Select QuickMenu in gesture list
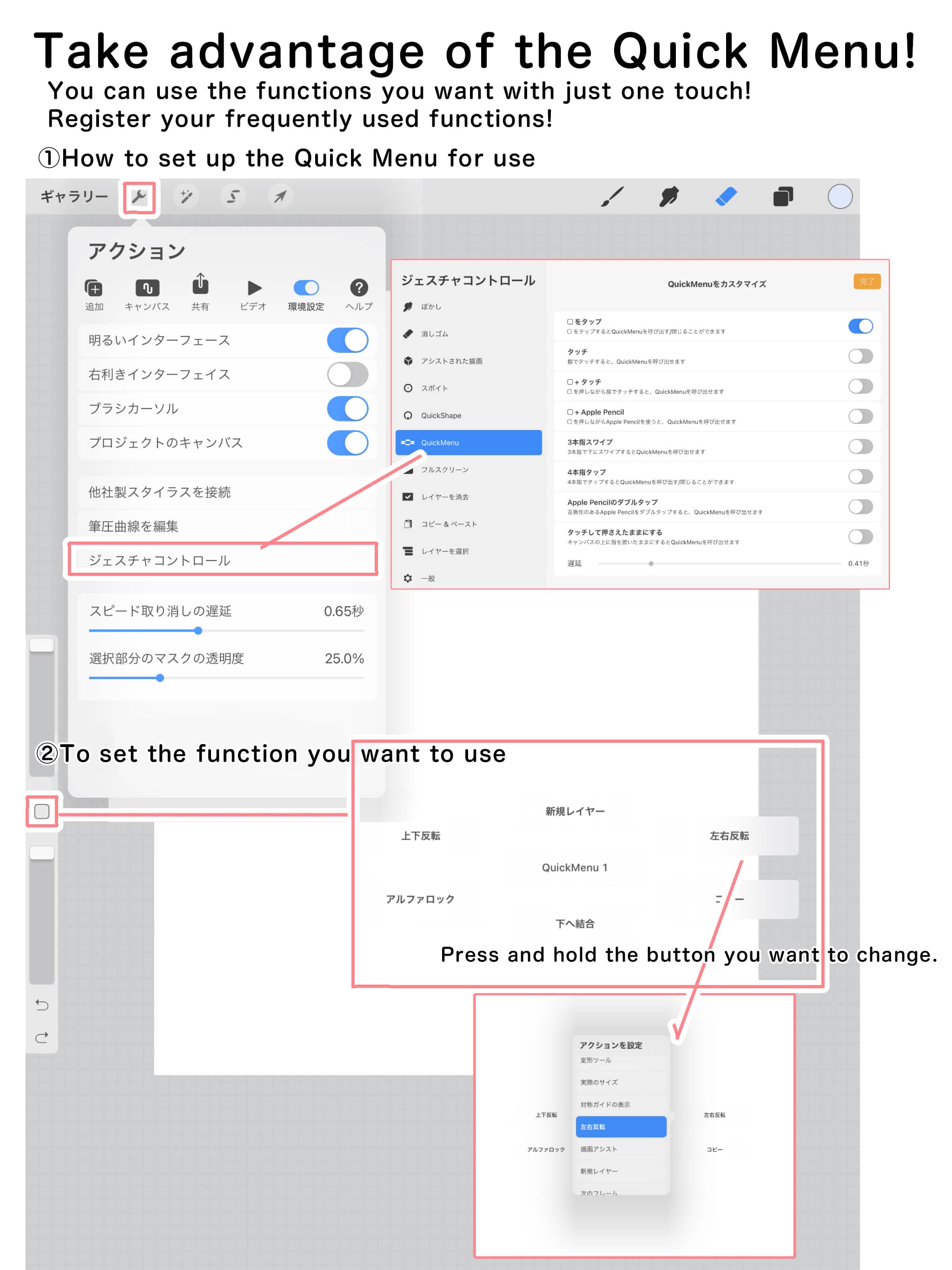The height and width of the screenshot is (1270, 952). (x=469, y=443)
